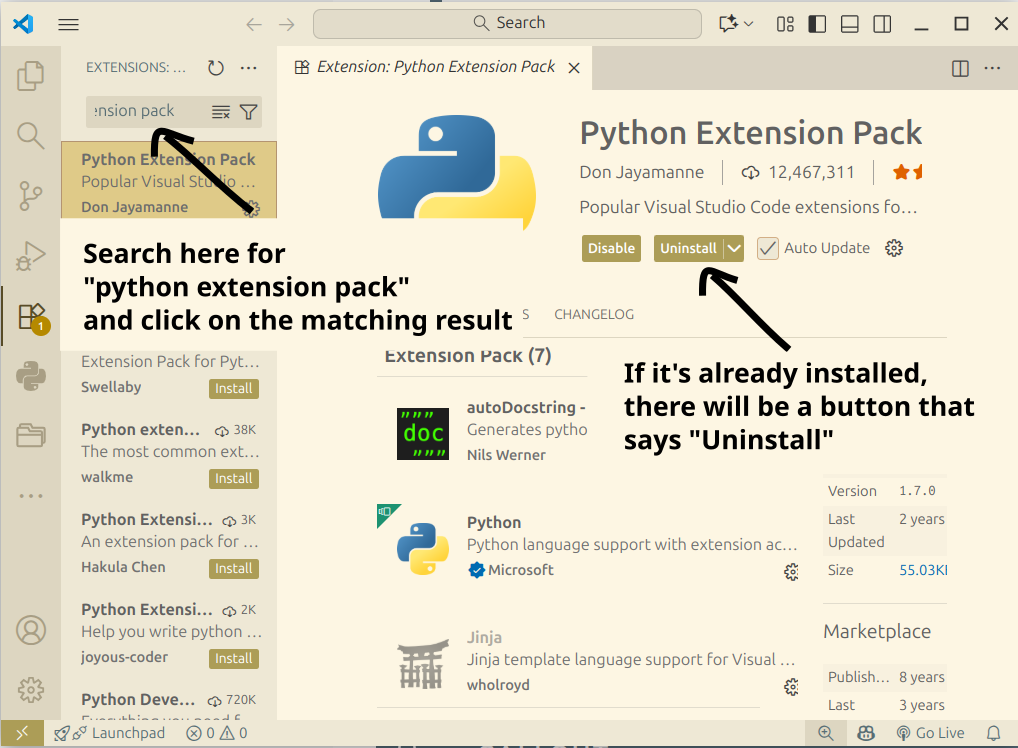Refresh the extensions list
1018x748 pixels.
(216, 68)
